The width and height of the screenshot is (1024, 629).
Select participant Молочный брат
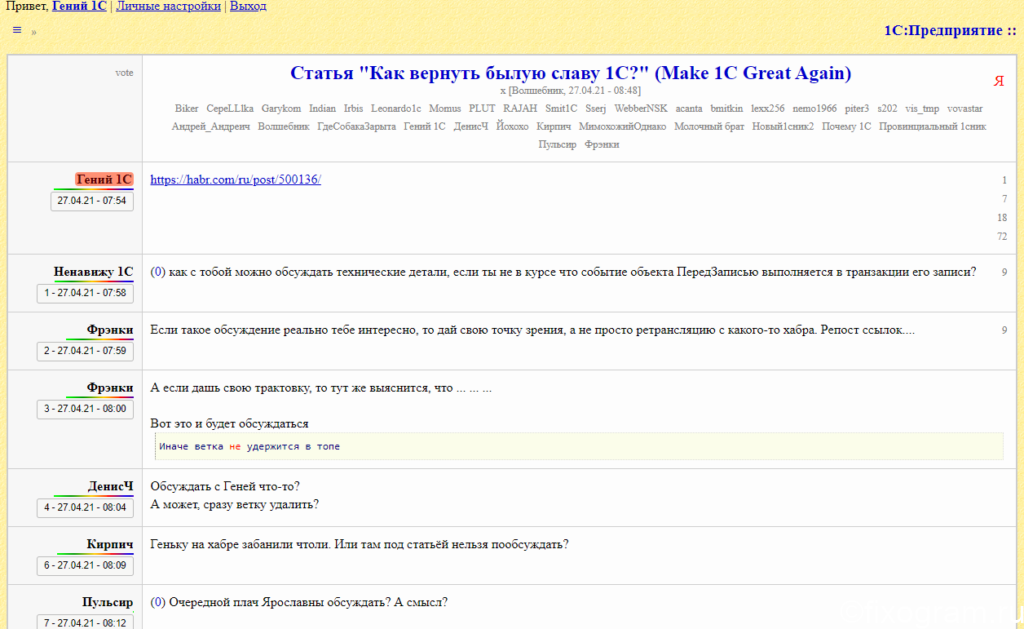pyautogui.click(x=709, y=127)
